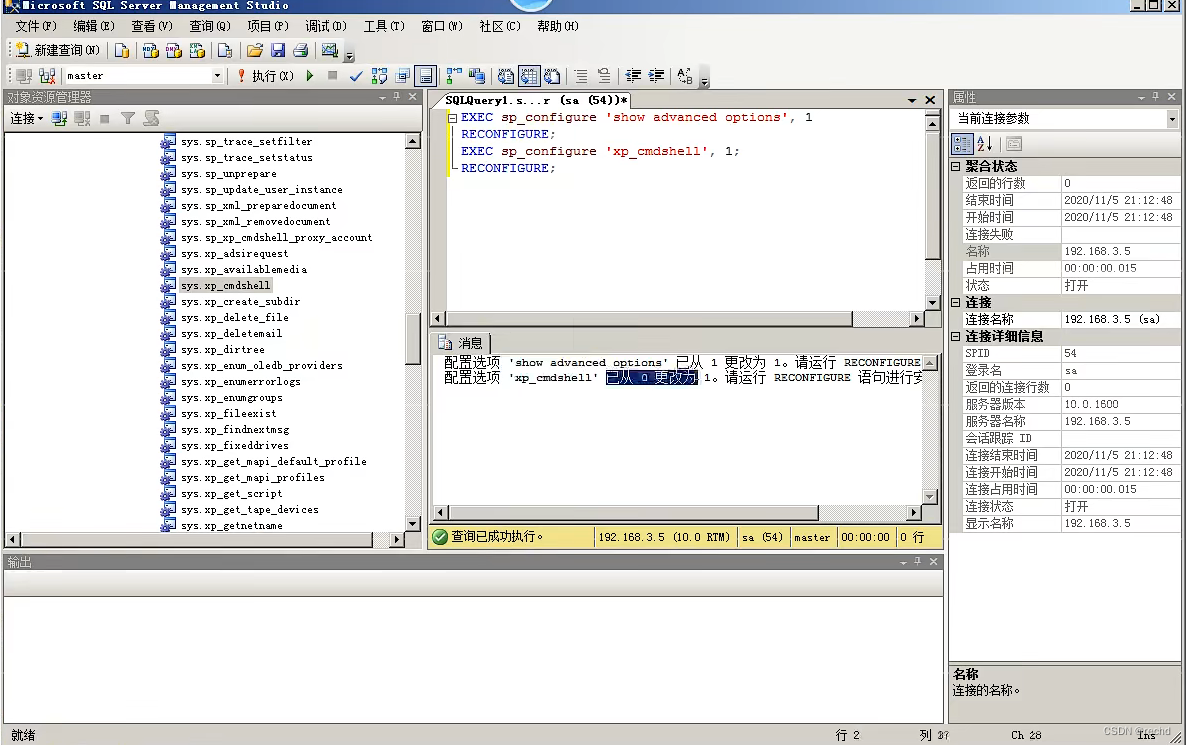Click the Object Explorer stop icon
1186x745 pixels.
point(105,119)
